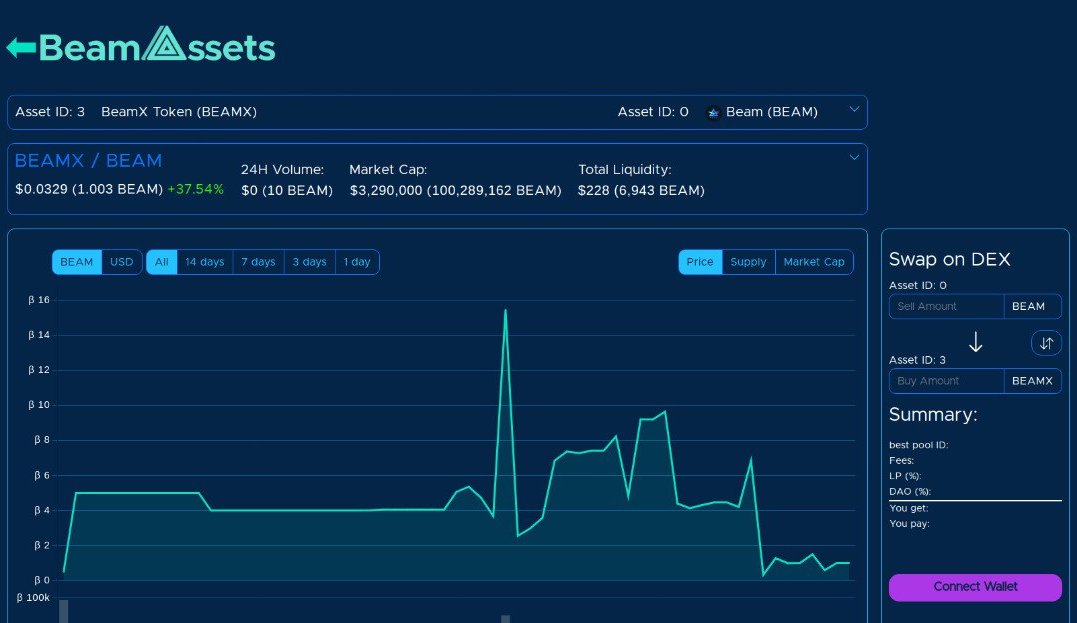This screenshot has height=623, width=1077.
Task: Select the All time range
Action: tap(161, 262)
